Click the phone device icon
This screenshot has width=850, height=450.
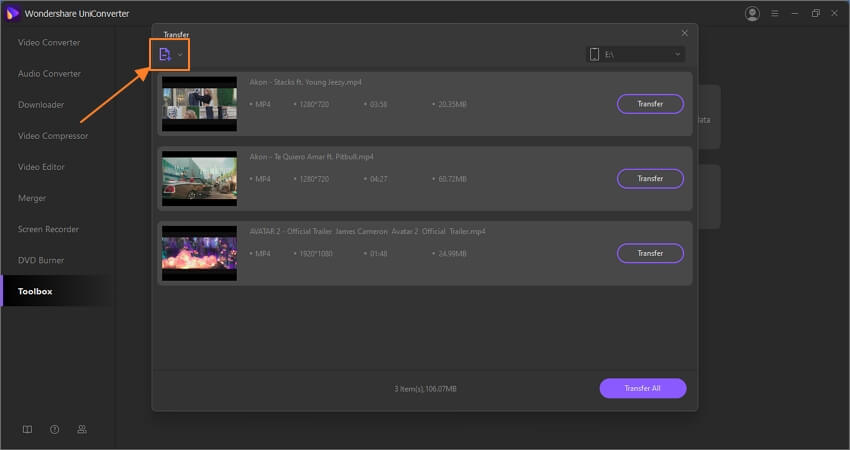(594, 54)
